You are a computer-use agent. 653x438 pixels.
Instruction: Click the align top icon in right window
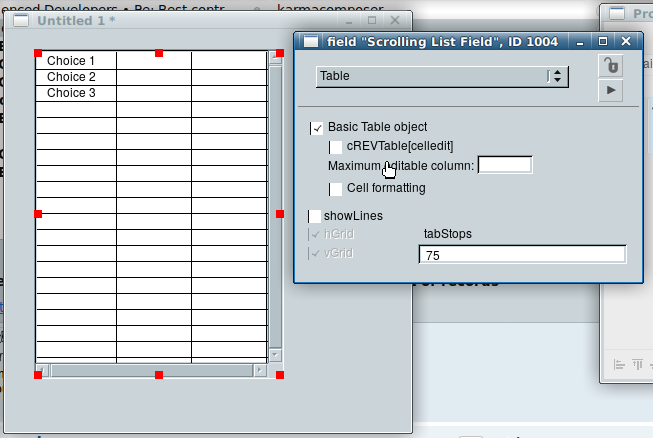(638, 365)
